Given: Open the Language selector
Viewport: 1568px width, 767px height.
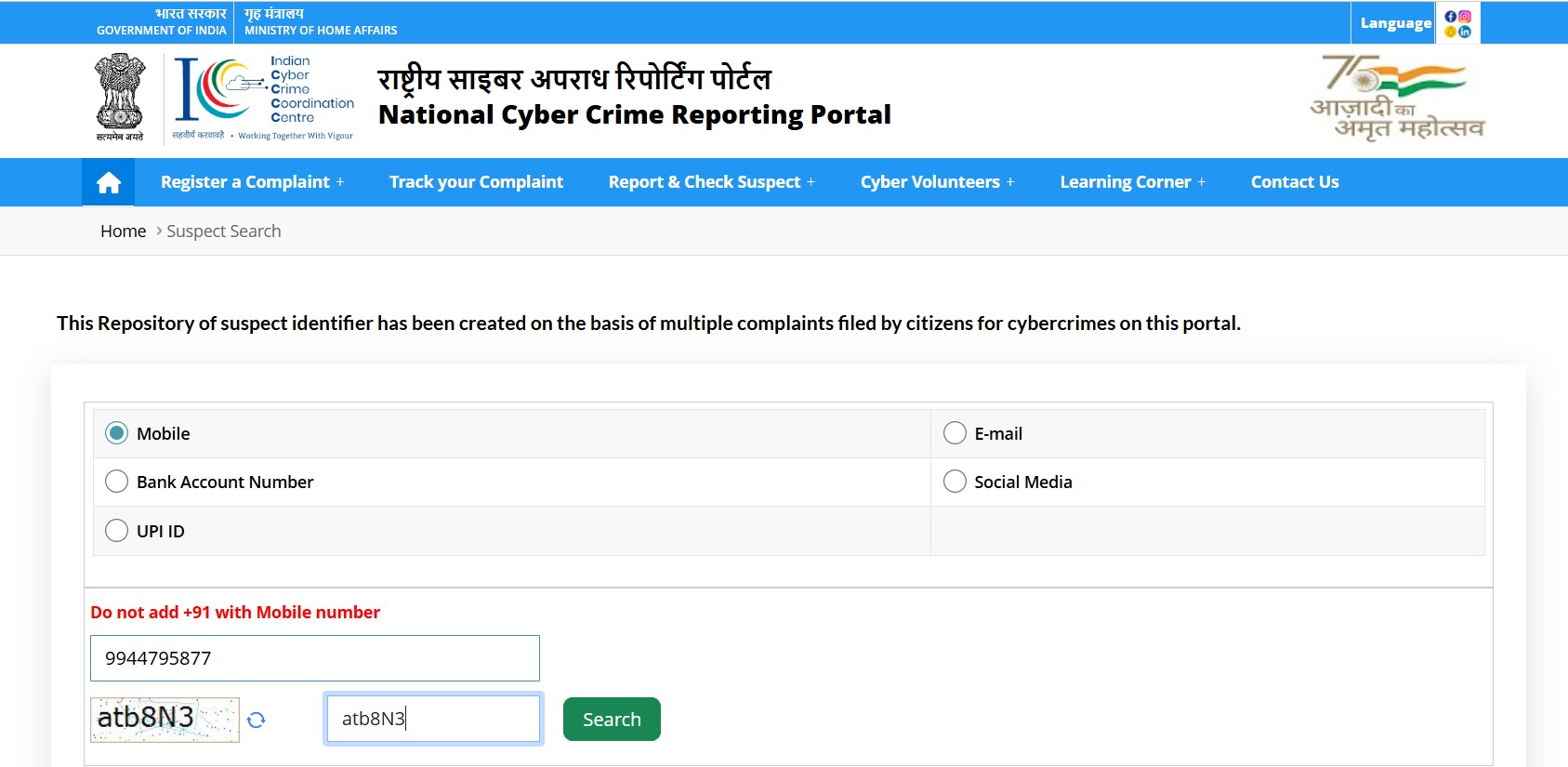Looking at the screenshot, I should tap(1395, 23).
